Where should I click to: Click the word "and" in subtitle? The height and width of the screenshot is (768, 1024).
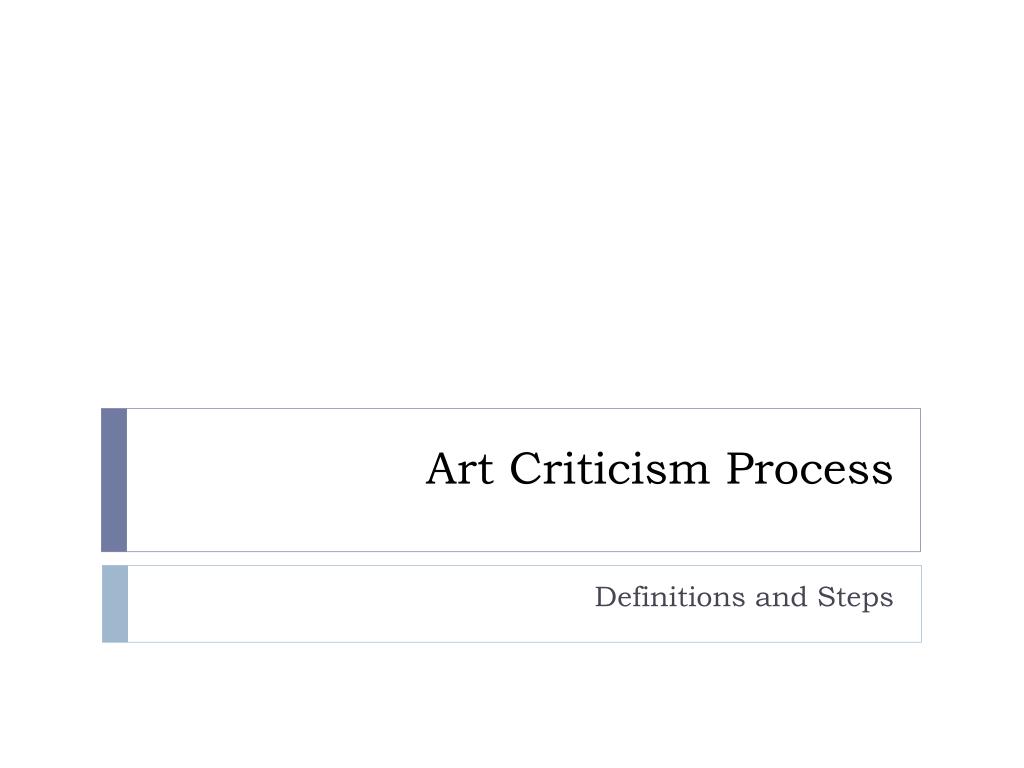pyautogui.click(x=781, y=598)
